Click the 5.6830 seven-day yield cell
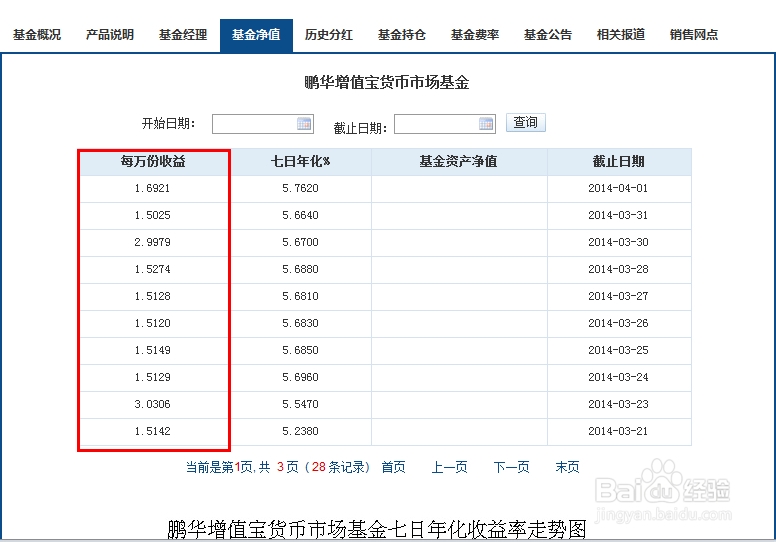This screenshot has height=542, width=776. [x=300, y=323]
